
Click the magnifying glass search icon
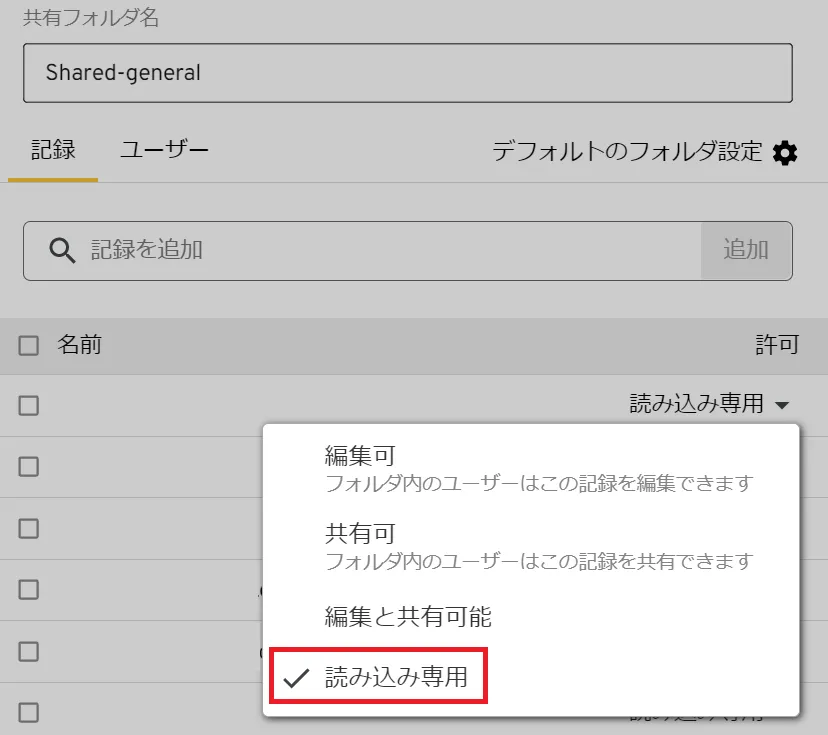(x=62, y=250)
